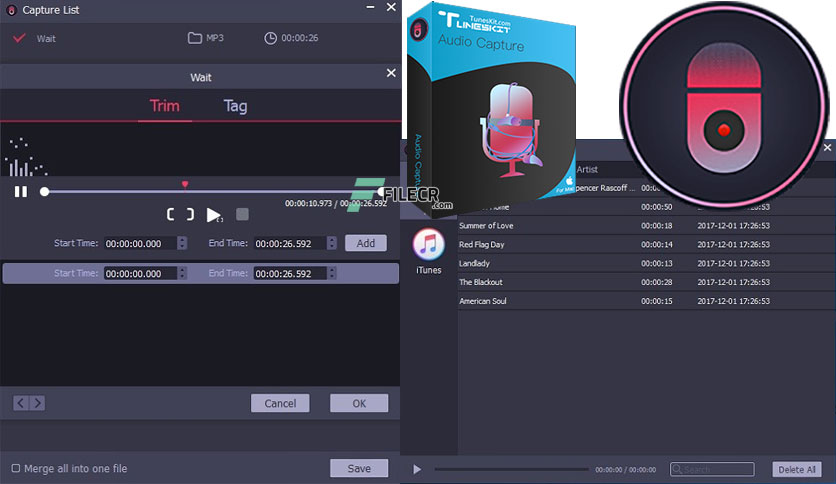Click the Wait item name in Capture List
The image size is (836, 484).
(x=46, y=38)
